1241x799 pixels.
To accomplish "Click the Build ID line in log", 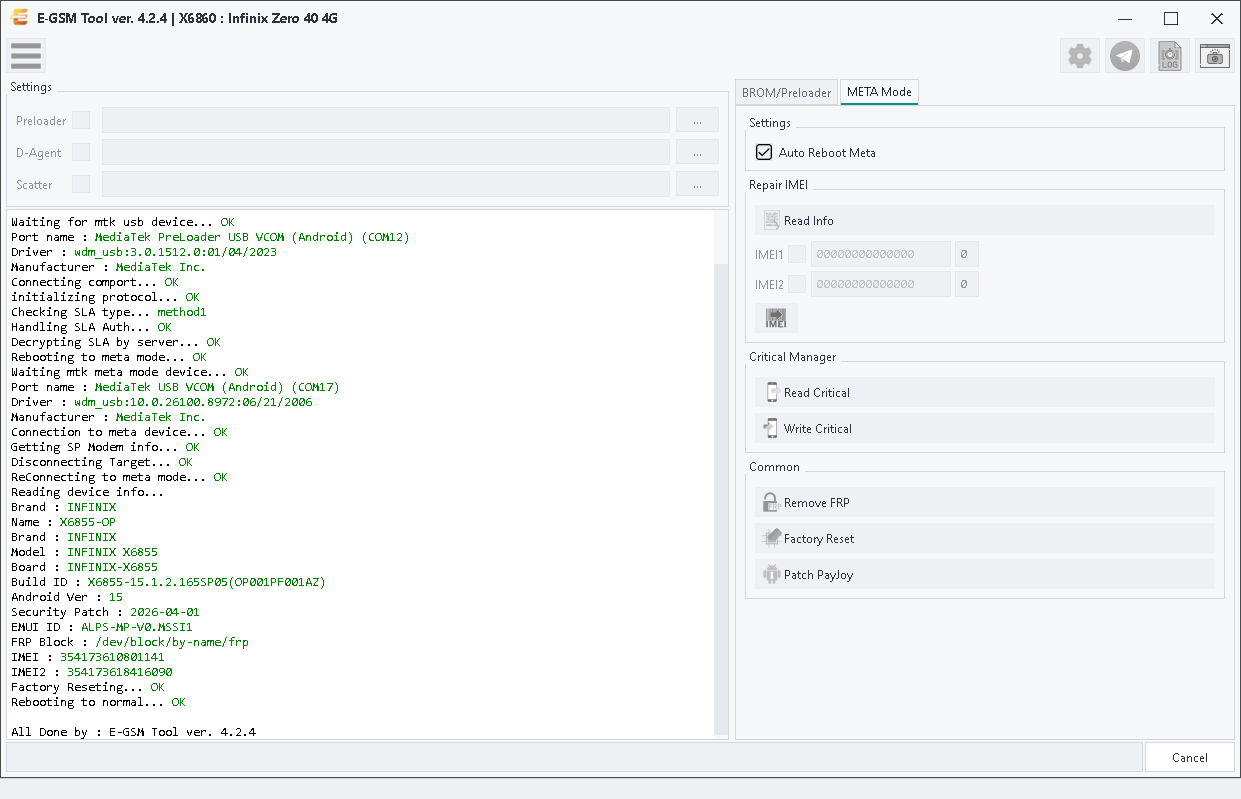I will click(x=168, y=582).
